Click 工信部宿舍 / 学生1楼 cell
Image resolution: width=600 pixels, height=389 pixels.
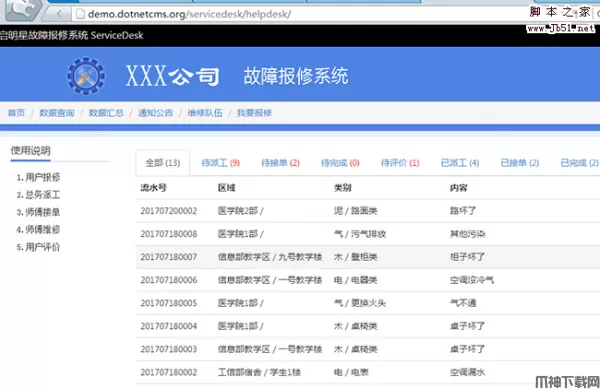tap(259, 372)
